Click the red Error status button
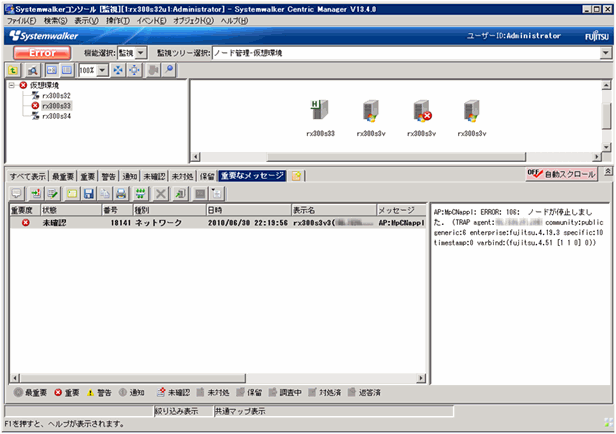The height and width of the screenshot is (434, 616). click(42, 52)
